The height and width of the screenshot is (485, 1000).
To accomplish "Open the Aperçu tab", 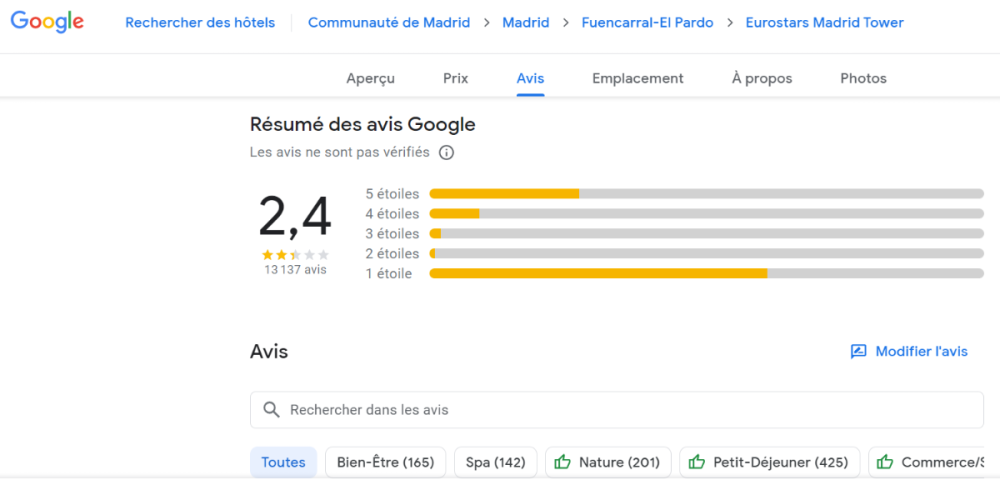I will pyautogui.click(x=370, y=78).
